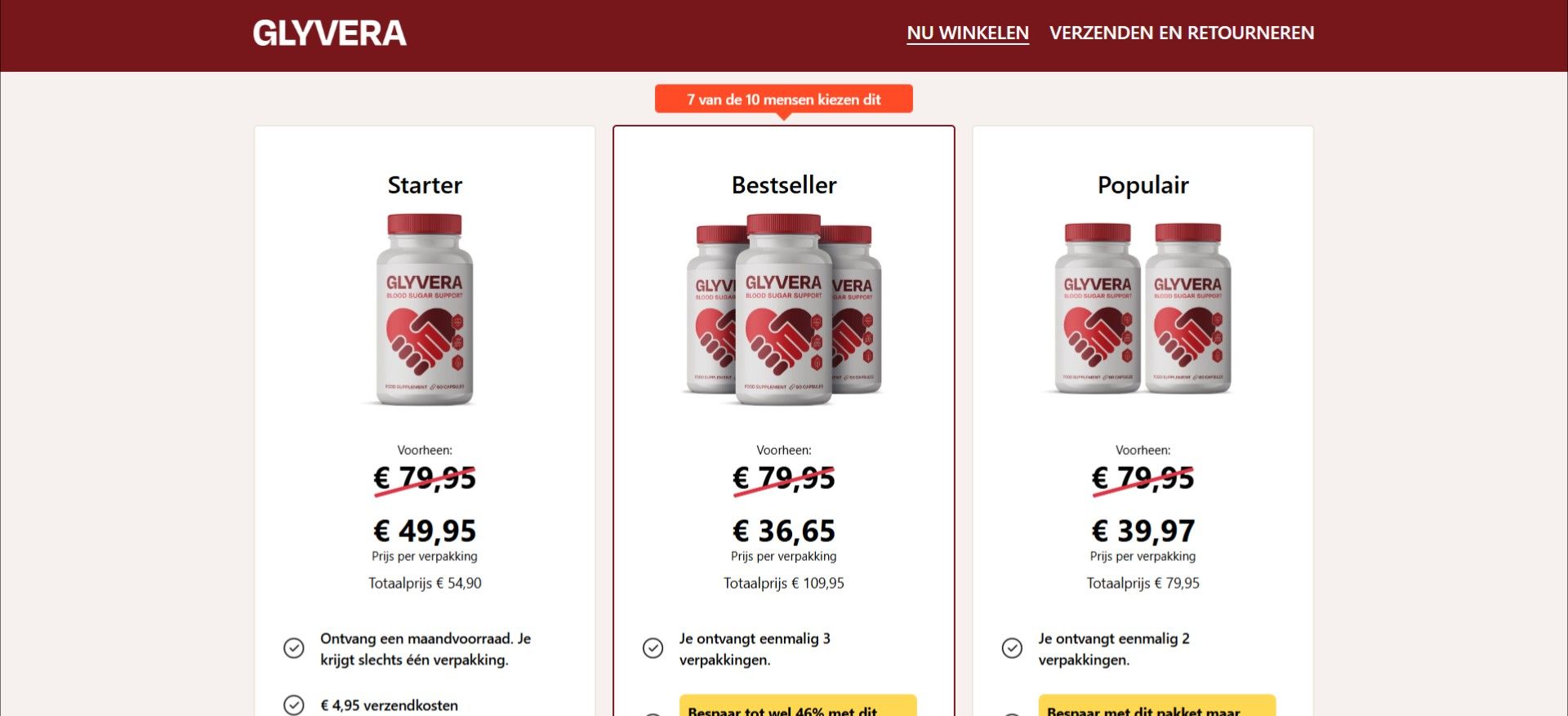Click the single bottle Starter product image
Image resolution: width=1568 pixels, height=716 pixels.
pyautogui.click(x=425, y=309)
